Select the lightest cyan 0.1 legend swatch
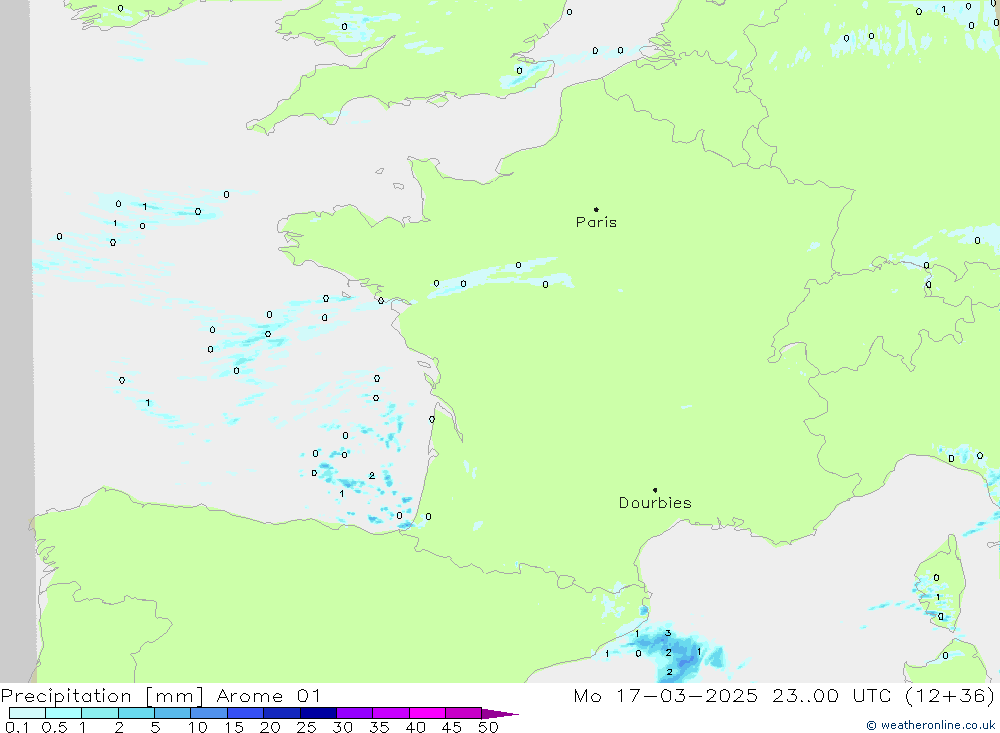Image resolution: width=1000 pixels, height=733 pixels. [x=27, y=713]
